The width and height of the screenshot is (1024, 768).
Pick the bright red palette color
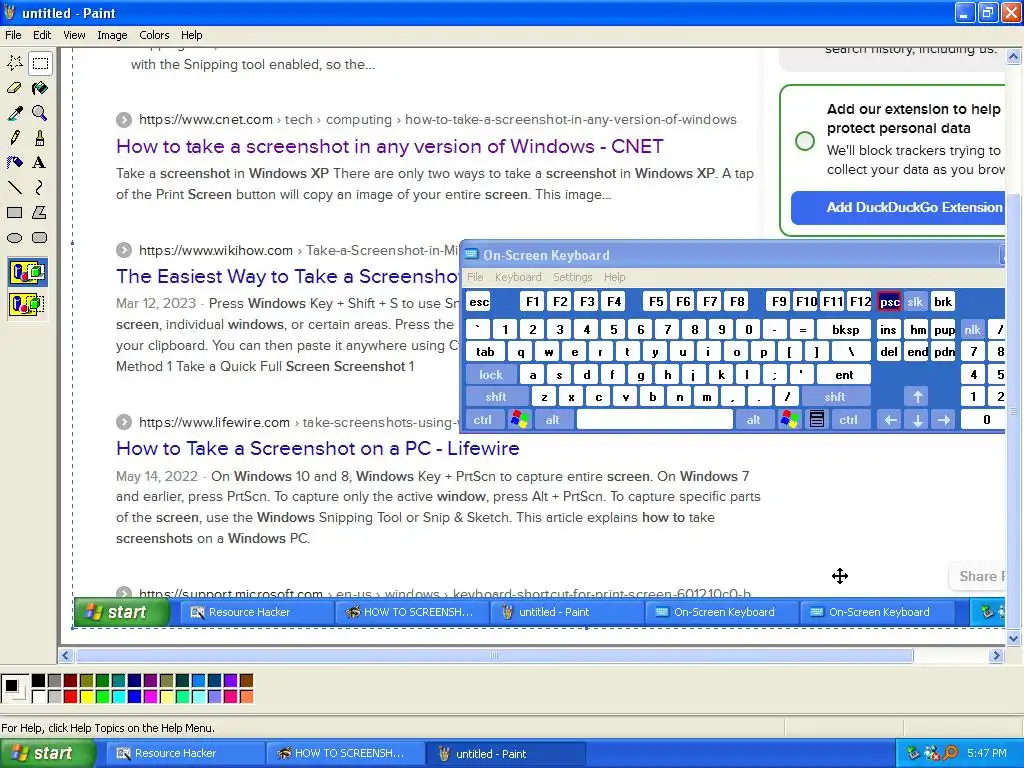pyautogui.click(x=71, y=697)
